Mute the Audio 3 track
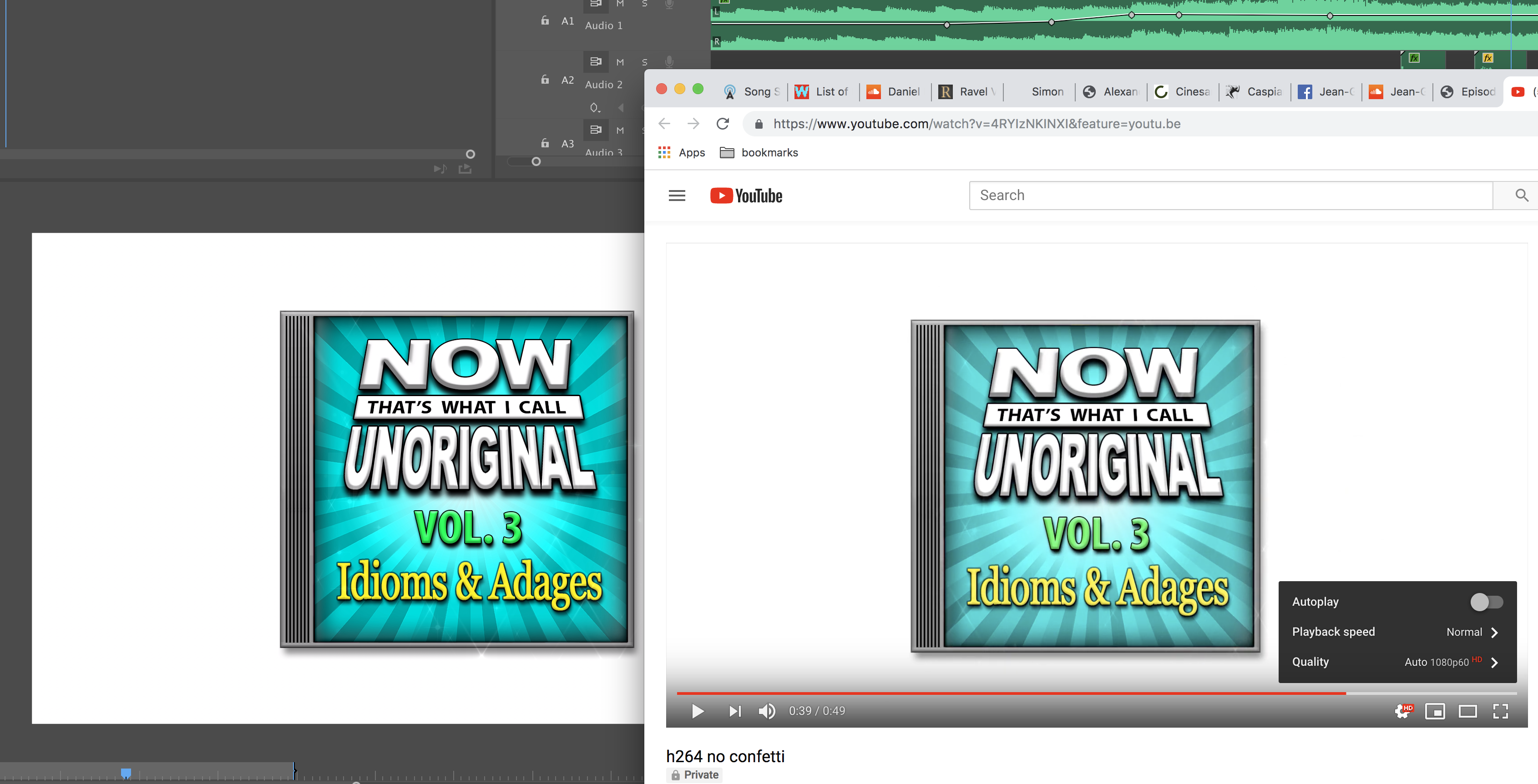The height and width of the screenshot is (784, 1538). pos(620,130)
